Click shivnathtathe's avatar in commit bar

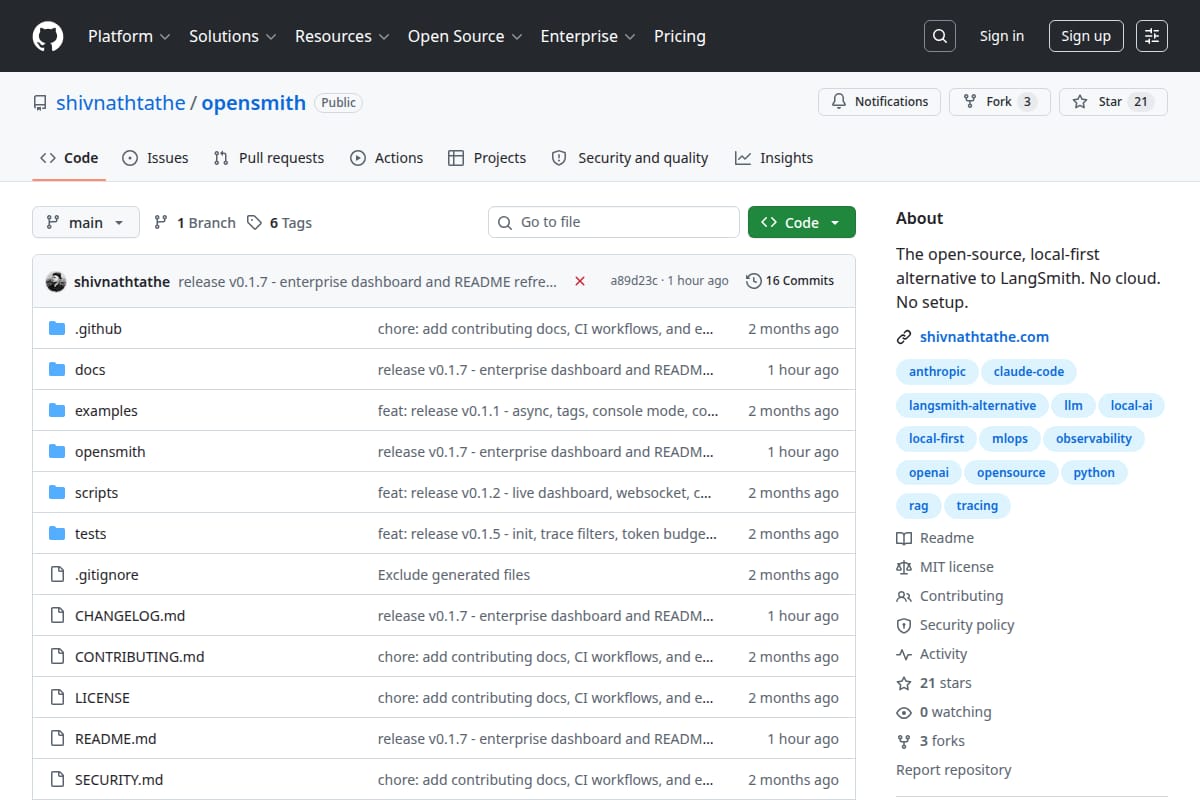(56, 281)
